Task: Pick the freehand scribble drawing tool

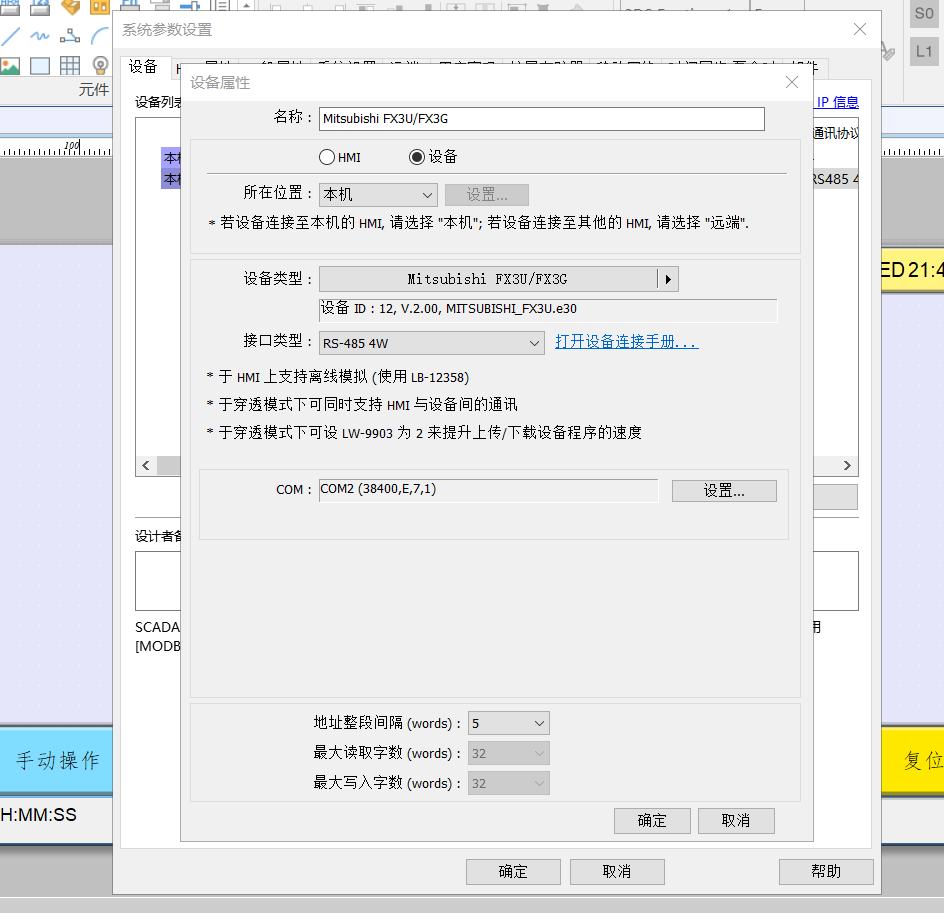Action: 40,37
